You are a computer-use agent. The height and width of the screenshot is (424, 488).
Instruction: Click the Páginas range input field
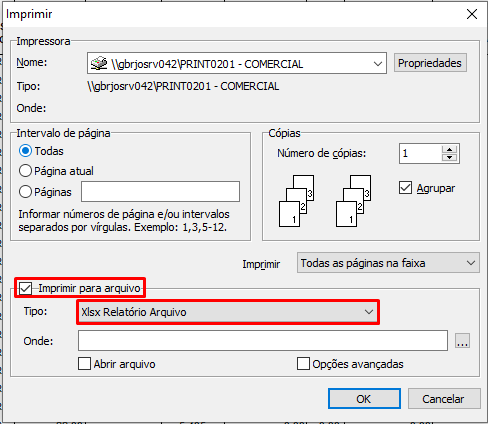pyautogui.click(x=160, y=192)
